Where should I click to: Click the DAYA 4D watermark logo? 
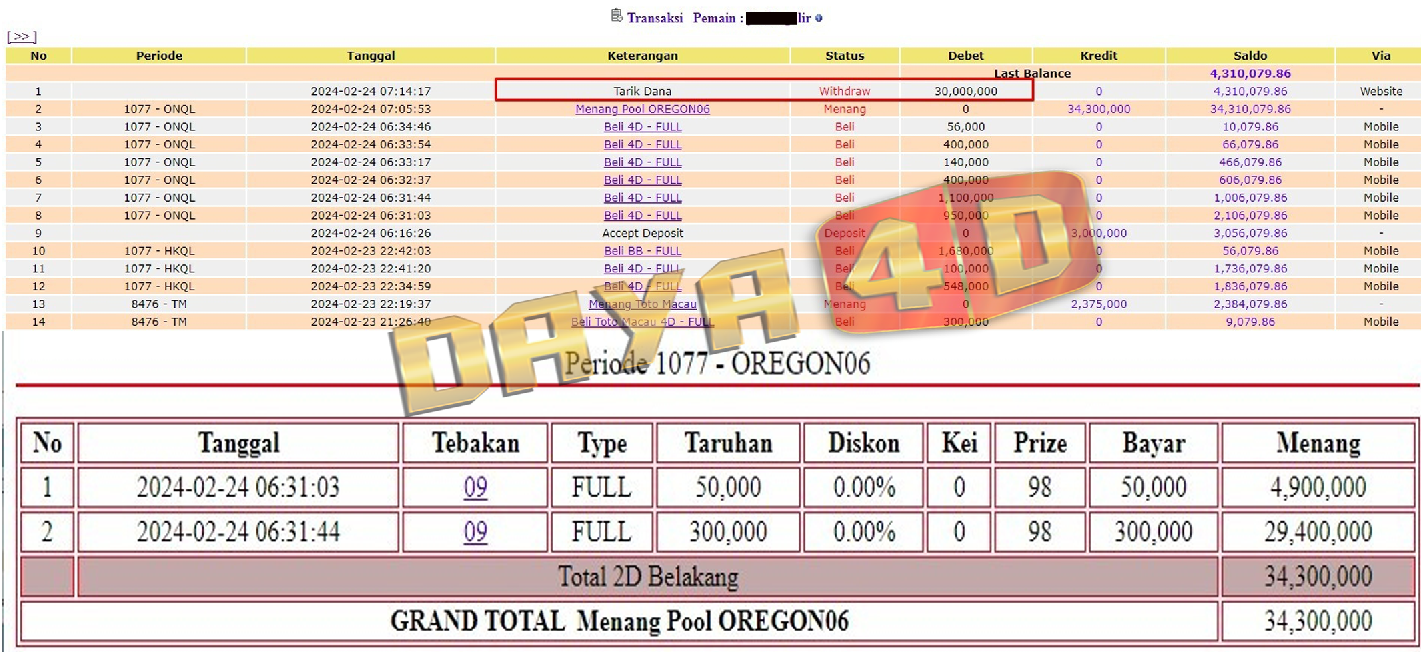click(740, 290)
